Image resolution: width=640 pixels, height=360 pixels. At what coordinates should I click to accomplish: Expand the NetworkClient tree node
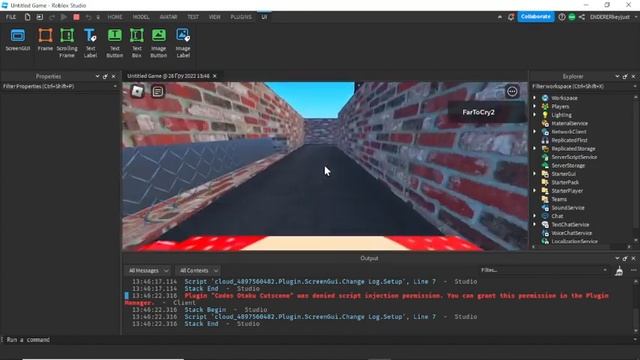pos(534,131)
